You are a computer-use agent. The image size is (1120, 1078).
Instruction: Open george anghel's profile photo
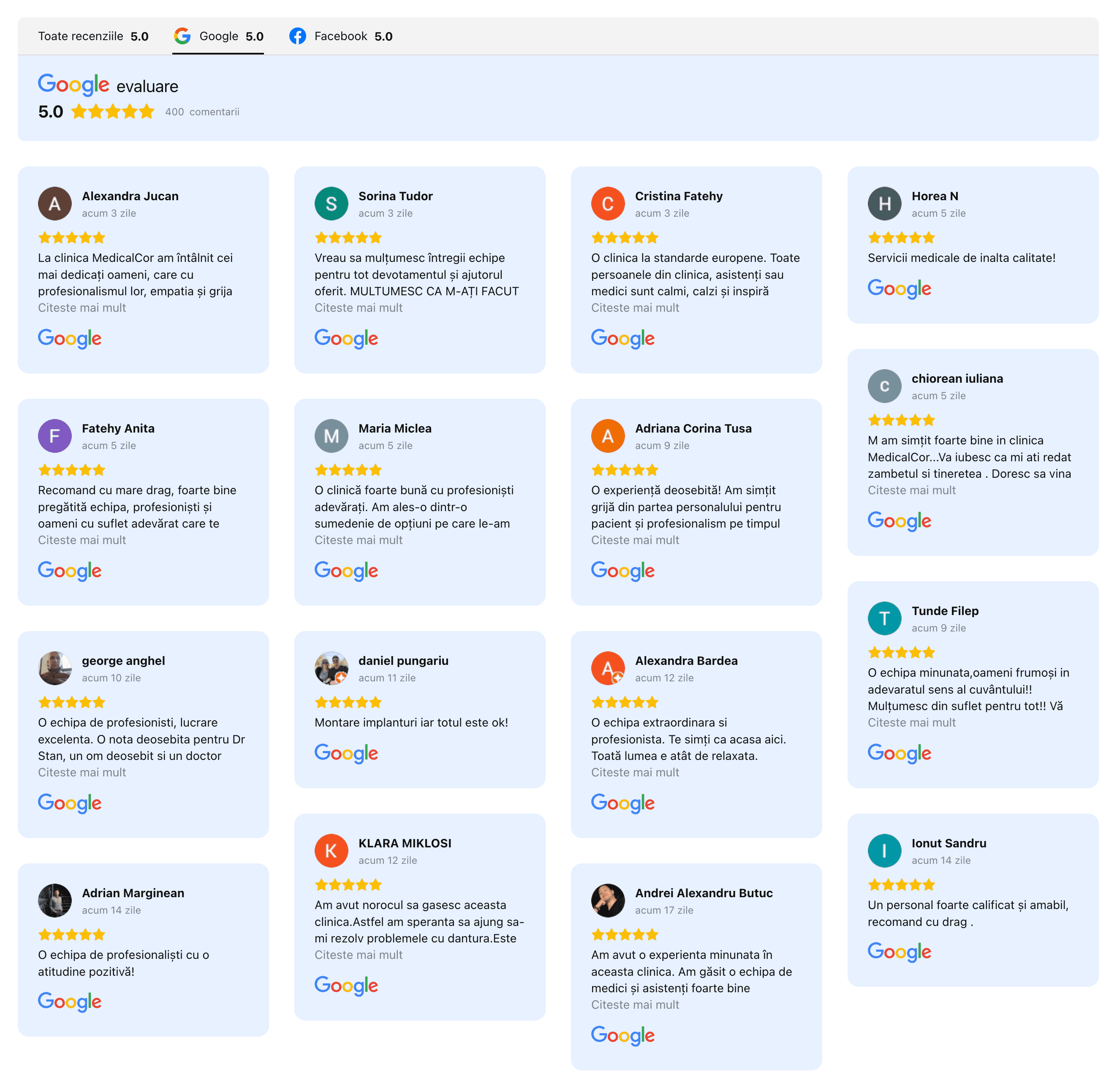(x=55, y=668)
